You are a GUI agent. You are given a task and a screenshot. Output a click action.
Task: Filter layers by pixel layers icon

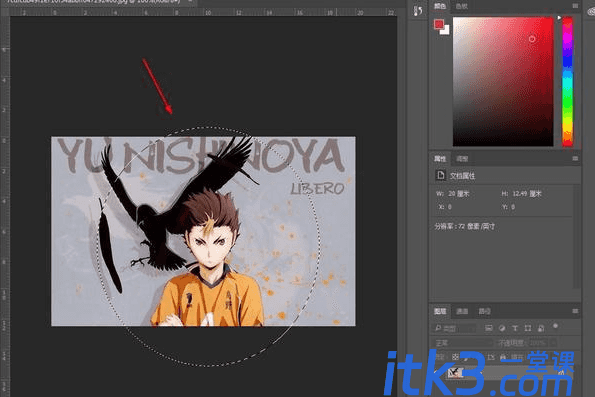point(489,328)
